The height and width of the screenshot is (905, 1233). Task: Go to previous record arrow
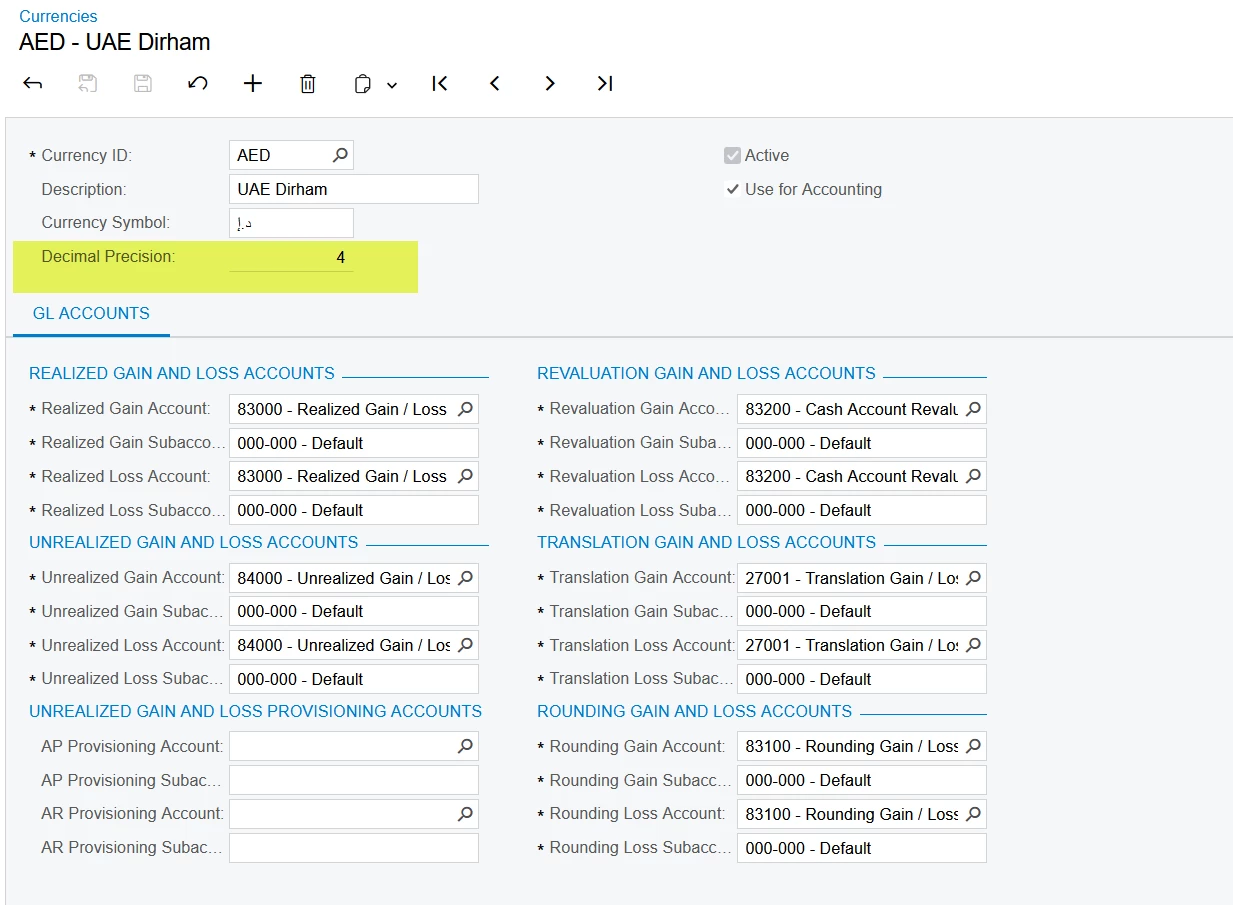click(x=494, y=84)
